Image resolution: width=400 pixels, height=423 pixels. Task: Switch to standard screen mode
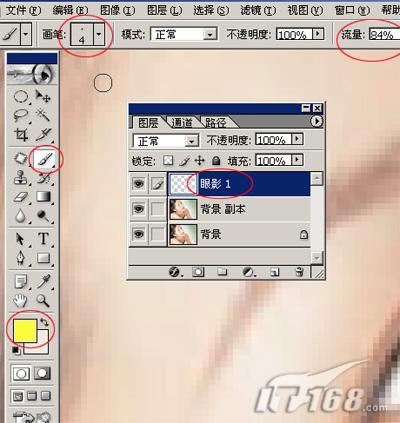tap(18, 396)
